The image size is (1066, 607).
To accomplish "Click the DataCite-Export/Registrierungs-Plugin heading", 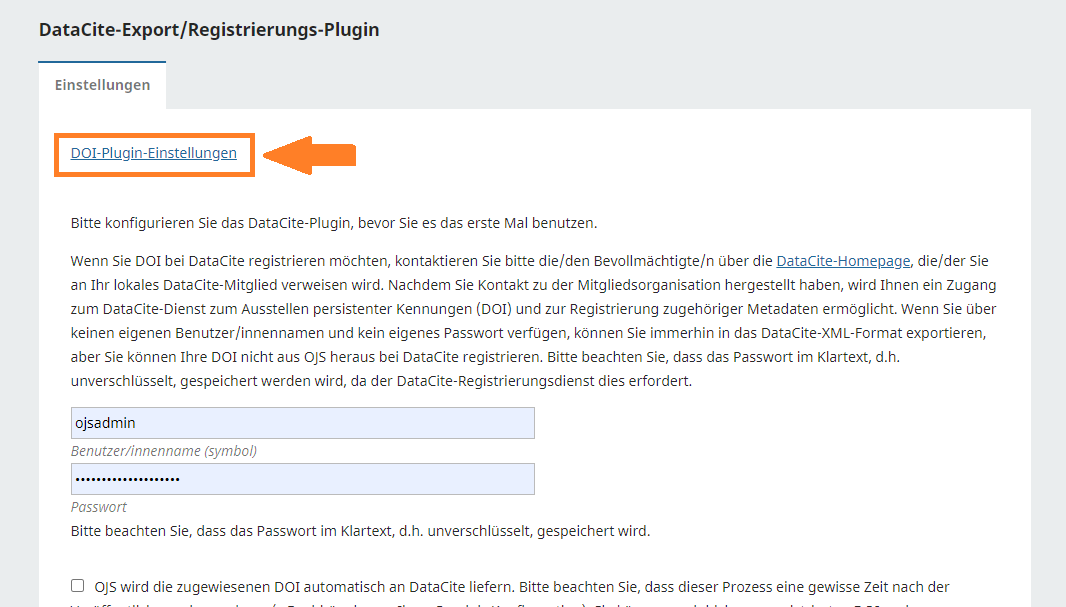I will pos(209,30).
